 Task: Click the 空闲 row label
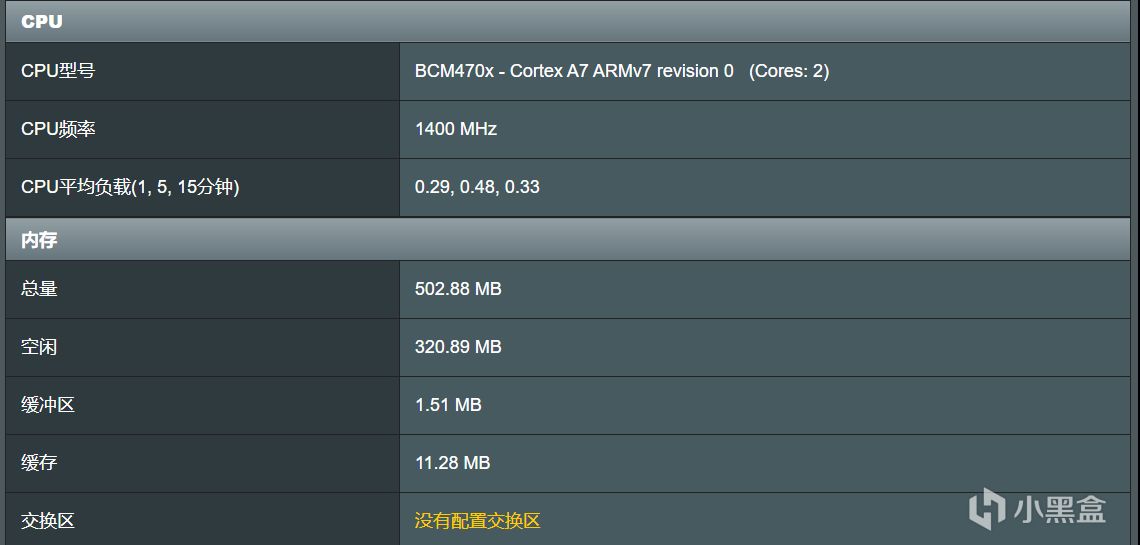pyautogui.click(x=39, y=347)
